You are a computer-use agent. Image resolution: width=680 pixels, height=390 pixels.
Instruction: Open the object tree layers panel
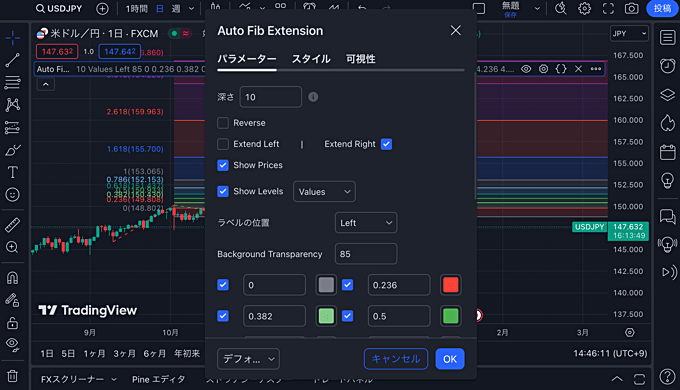[667, 95]
